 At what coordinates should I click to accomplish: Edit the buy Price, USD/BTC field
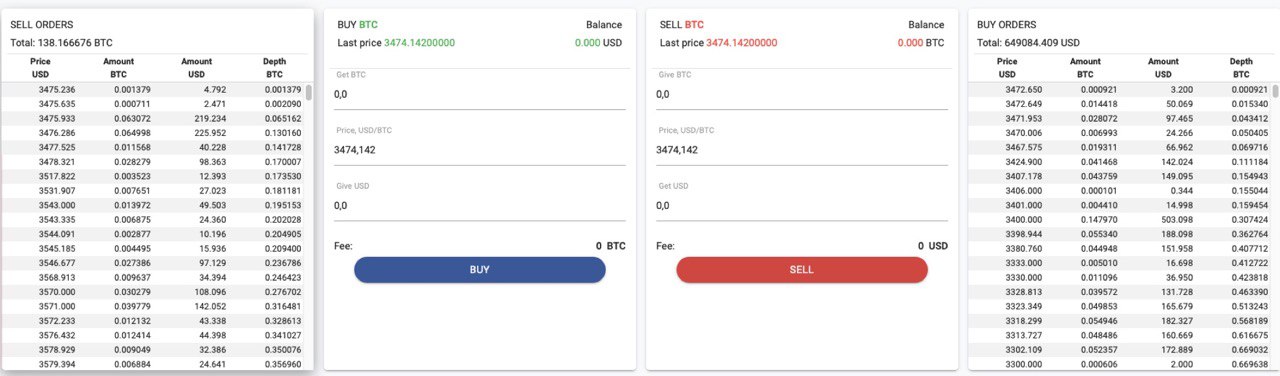tap(480, 150)
